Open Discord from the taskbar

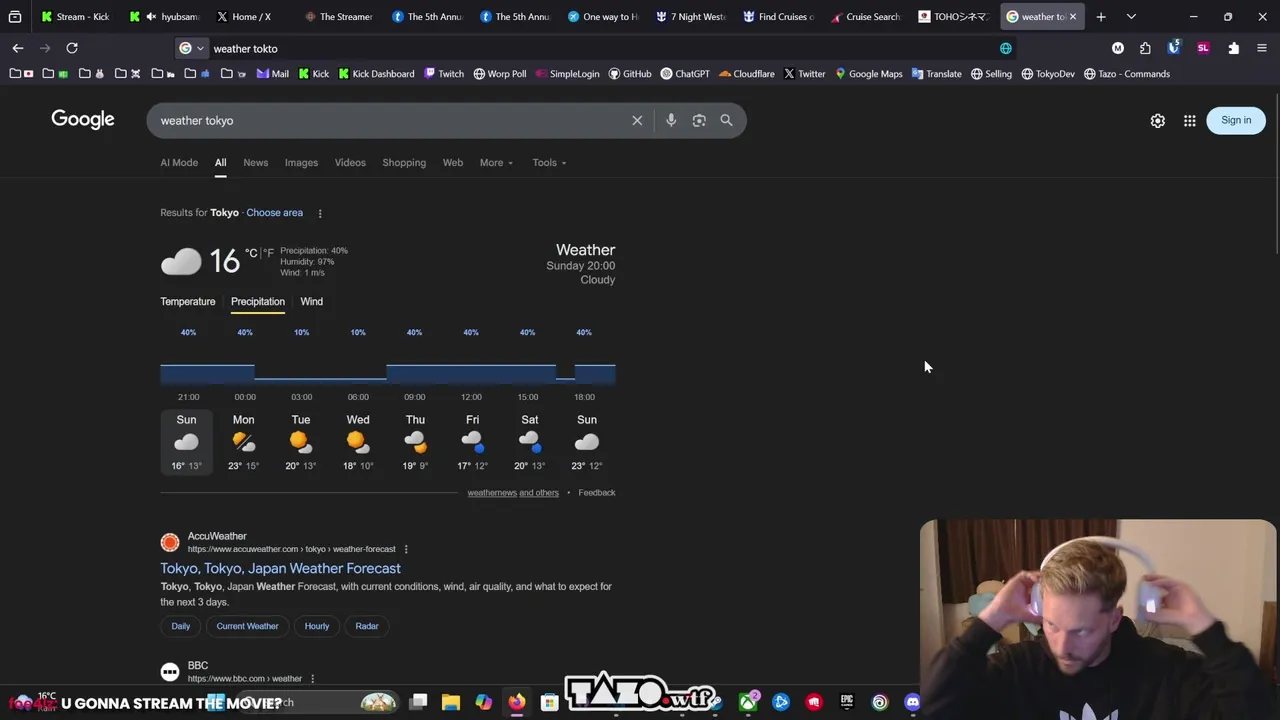912,702
